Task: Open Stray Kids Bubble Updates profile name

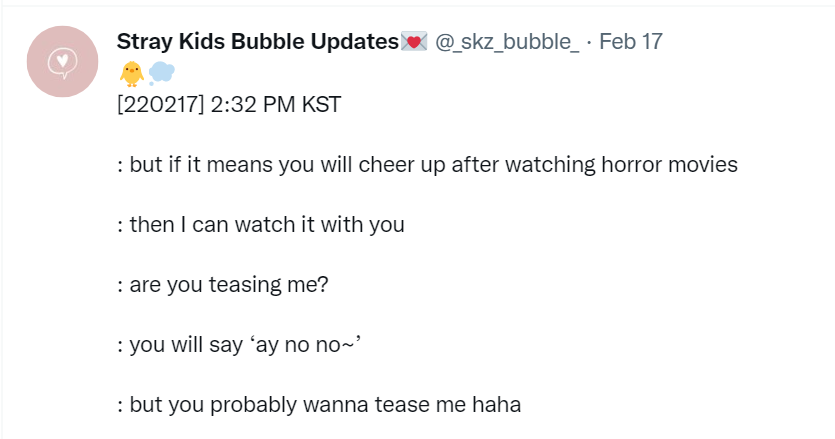Action: [258, 42]
